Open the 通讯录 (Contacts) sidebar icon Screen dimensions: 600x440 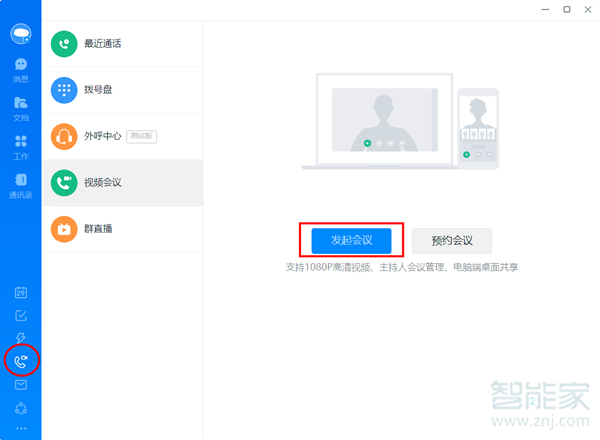coord(20,184)
